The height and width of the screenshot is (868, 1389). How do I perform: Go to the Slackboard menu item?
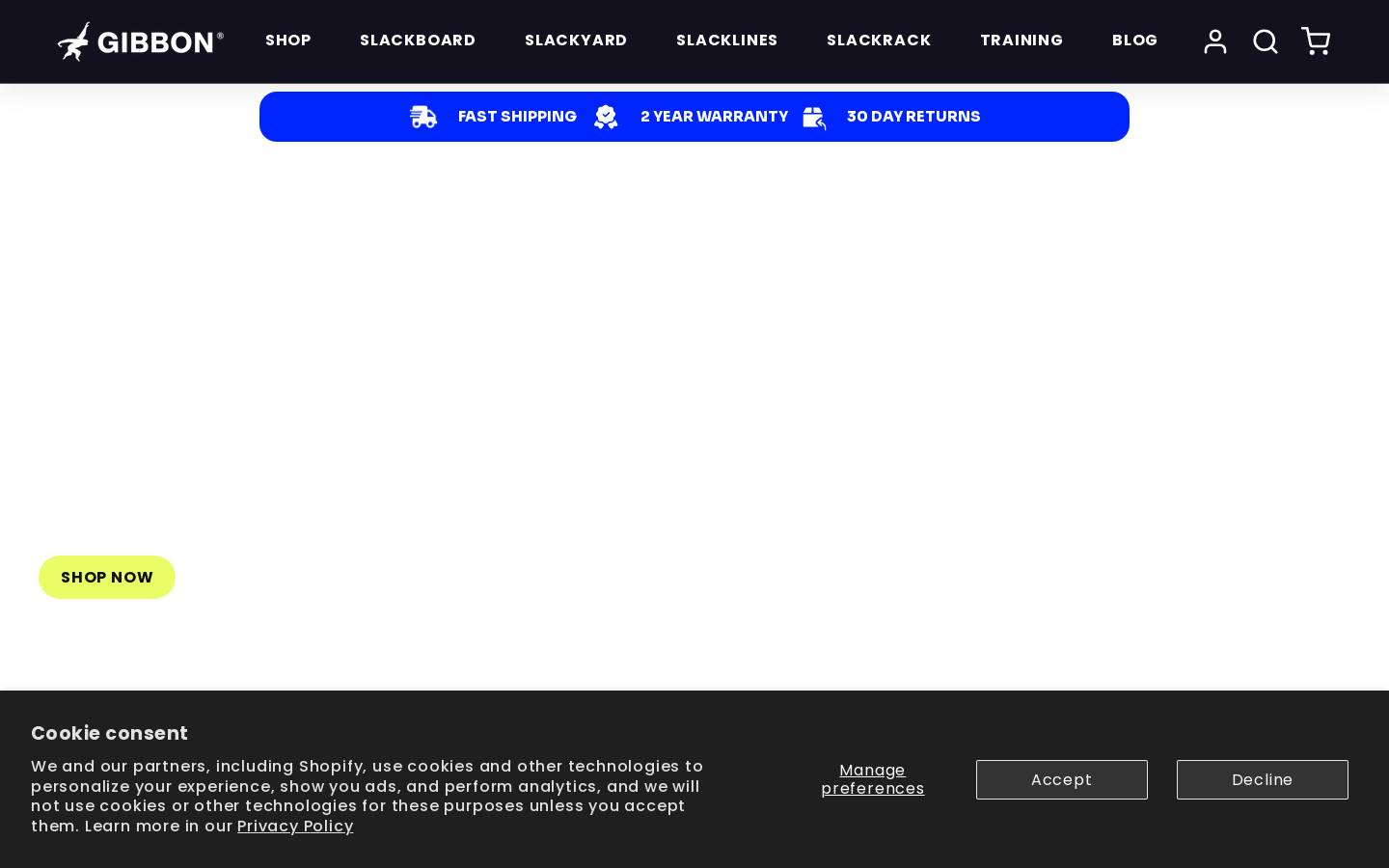point(418,41)
